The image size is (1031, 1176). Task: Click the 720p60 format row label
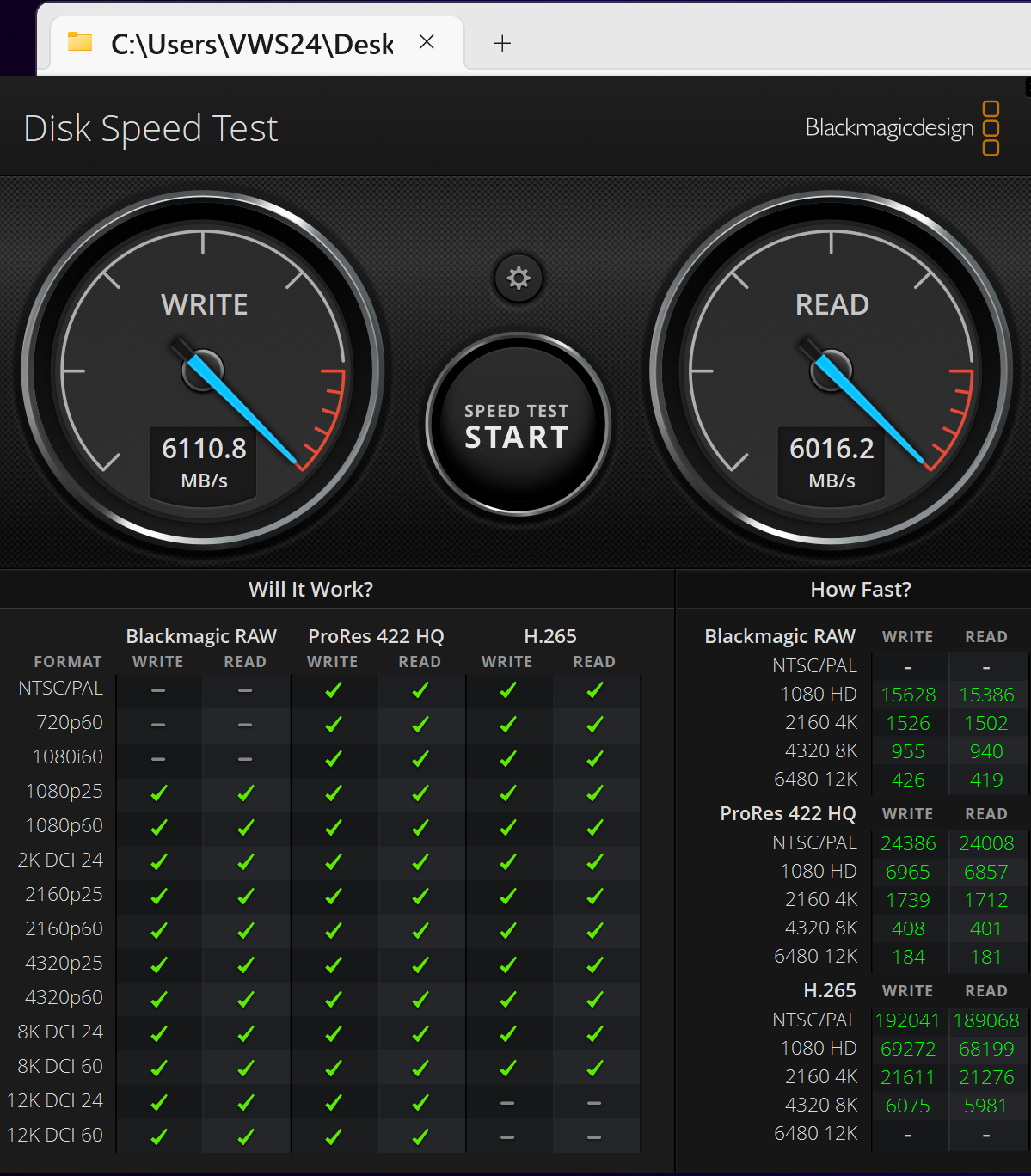click(x=70, y=722)
